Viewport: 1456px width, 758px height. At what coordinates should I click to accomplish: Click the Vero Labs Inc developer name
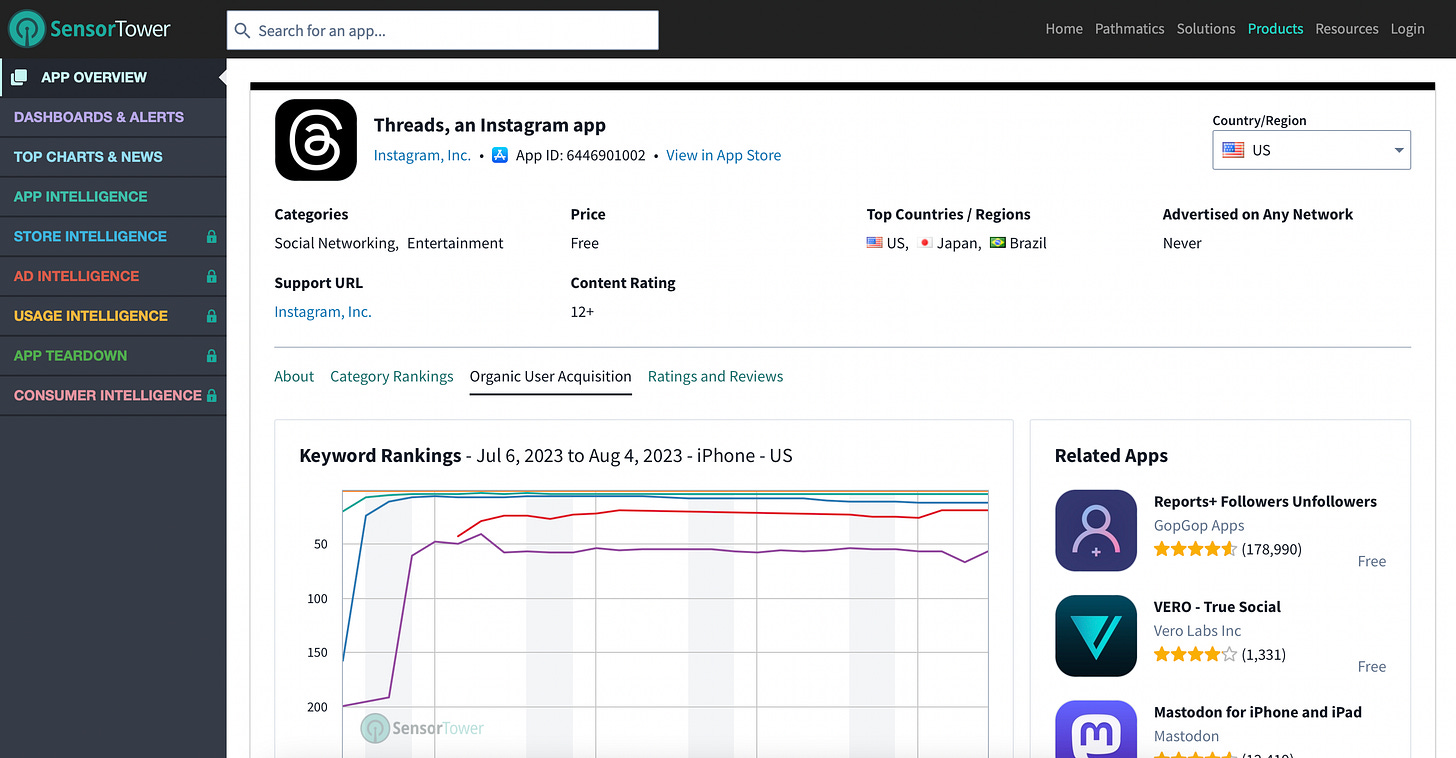(x=1198, y=631)
